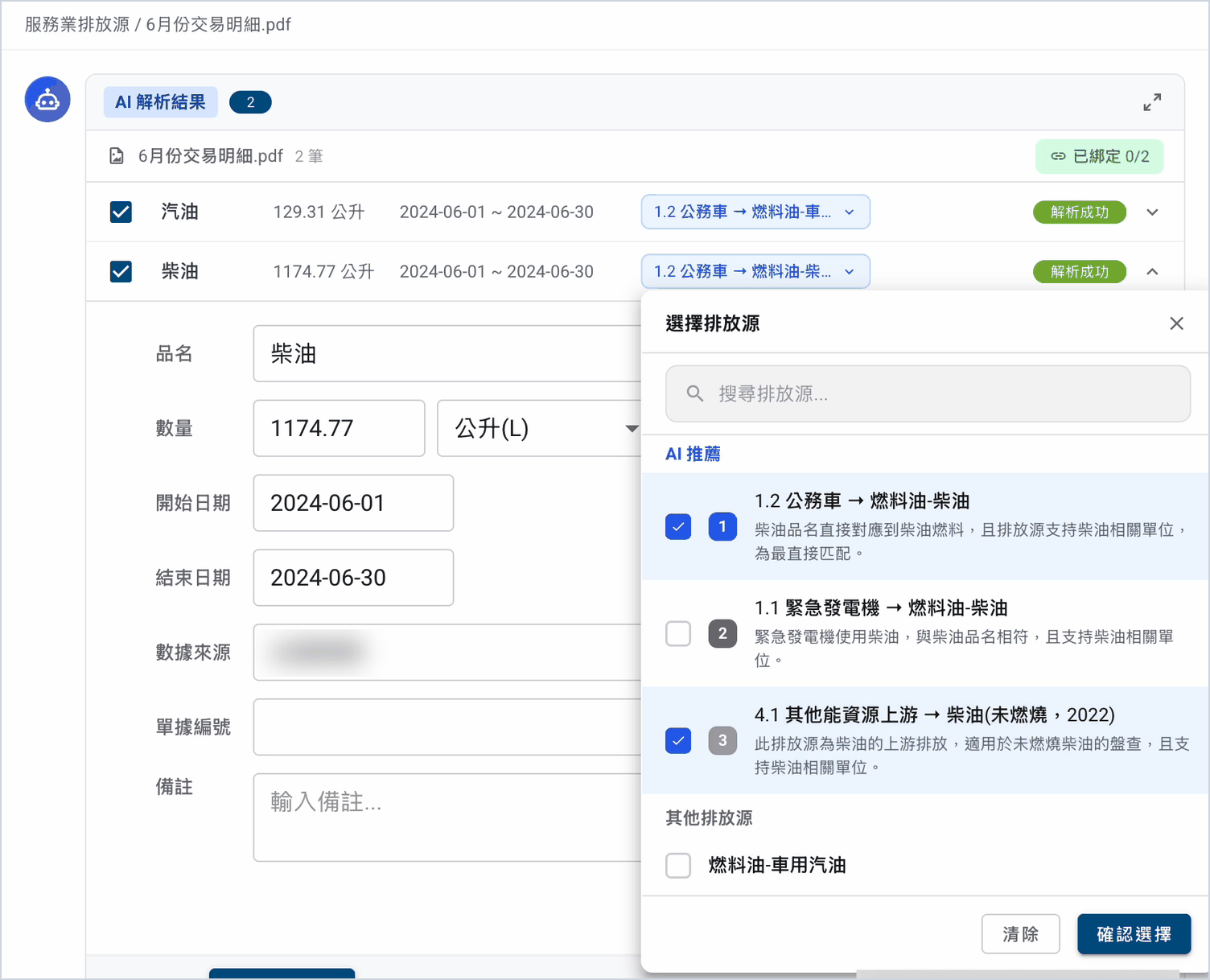Click the 解析成功 badge on the 柴油 row
Screen dimensions: 1210x980
1080,272
